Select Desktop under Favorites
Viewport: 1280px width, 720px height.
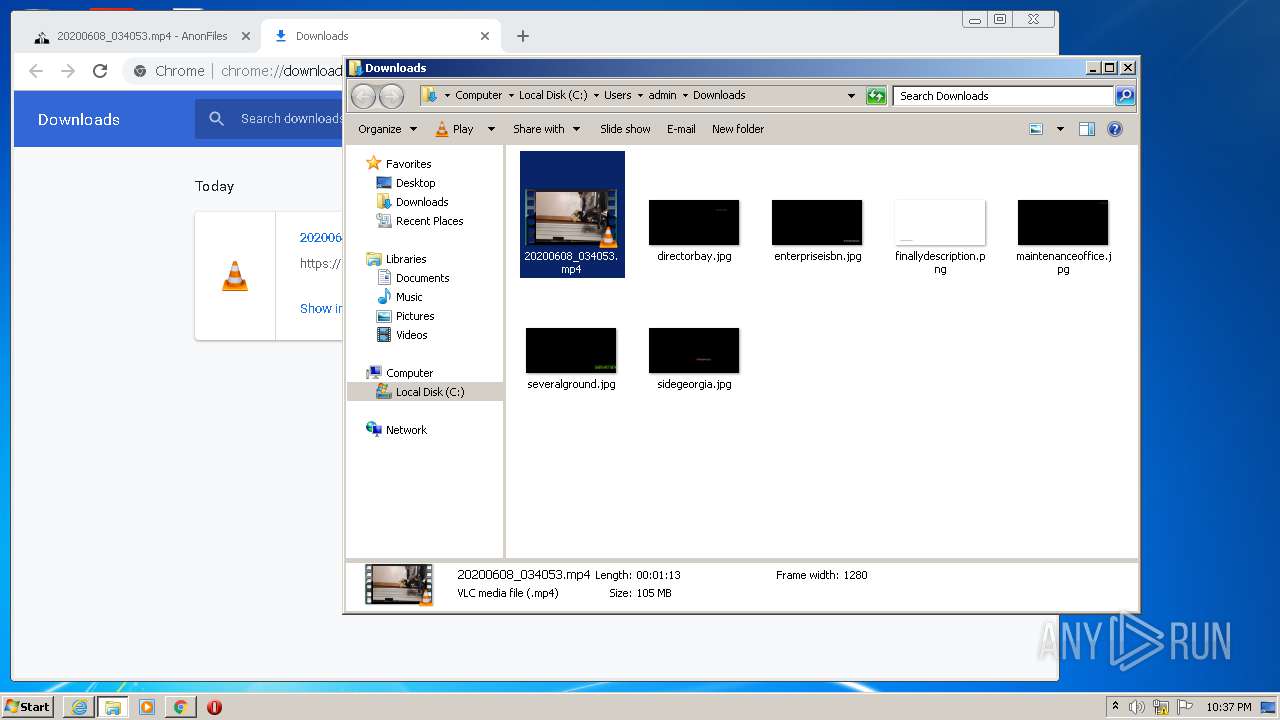tap(415, 183)
